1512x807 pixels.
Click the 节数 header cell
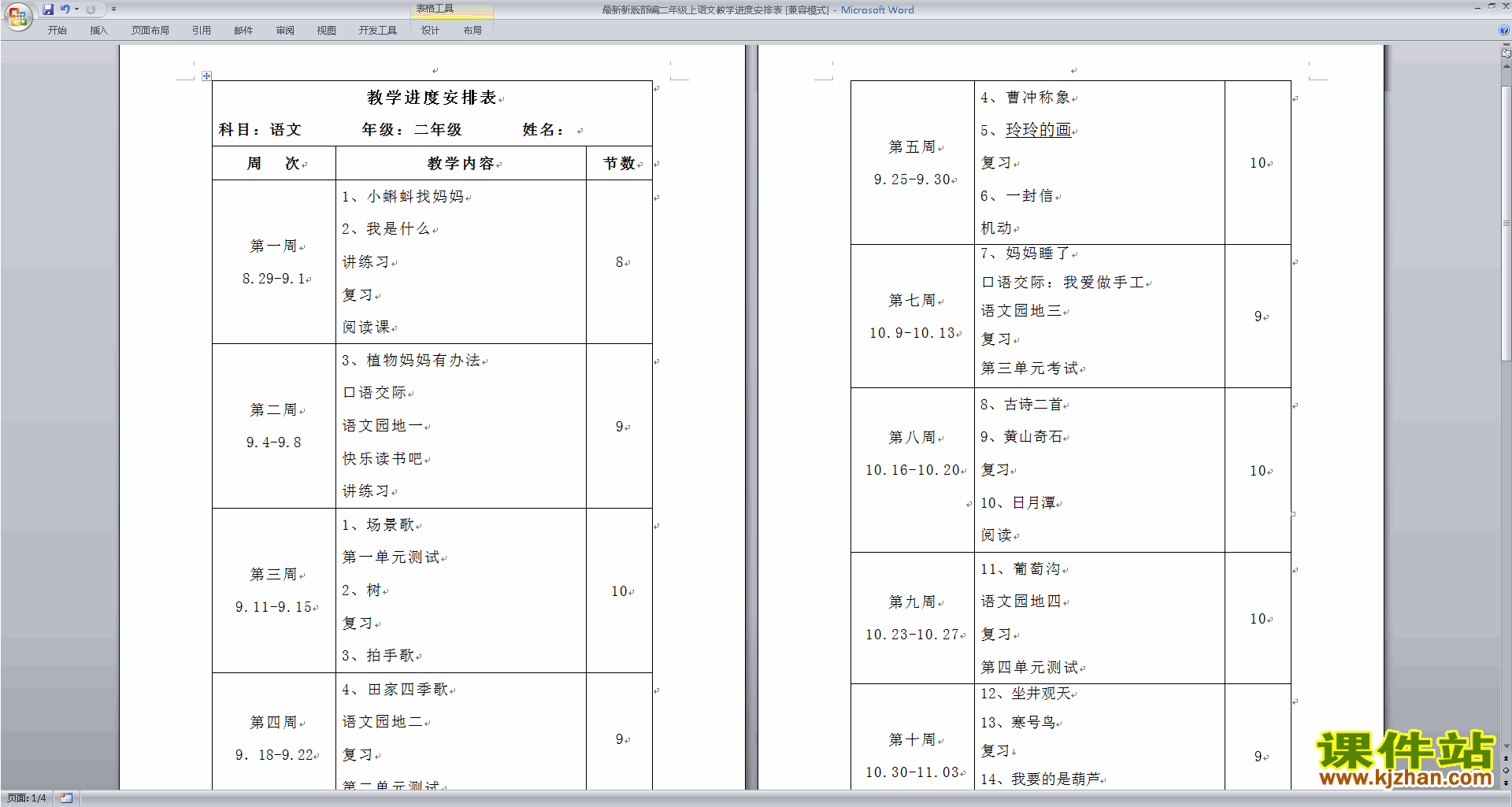click(x=619, y=164)
